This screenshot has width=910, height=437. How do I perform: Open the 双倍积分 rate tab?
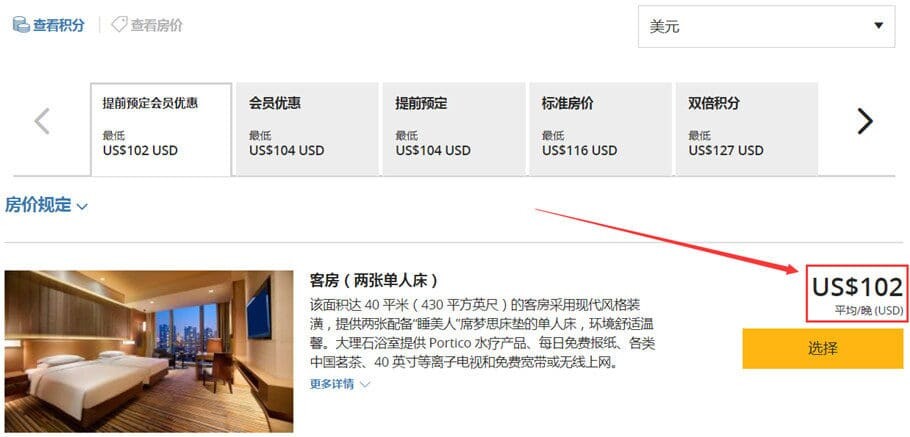747,129
